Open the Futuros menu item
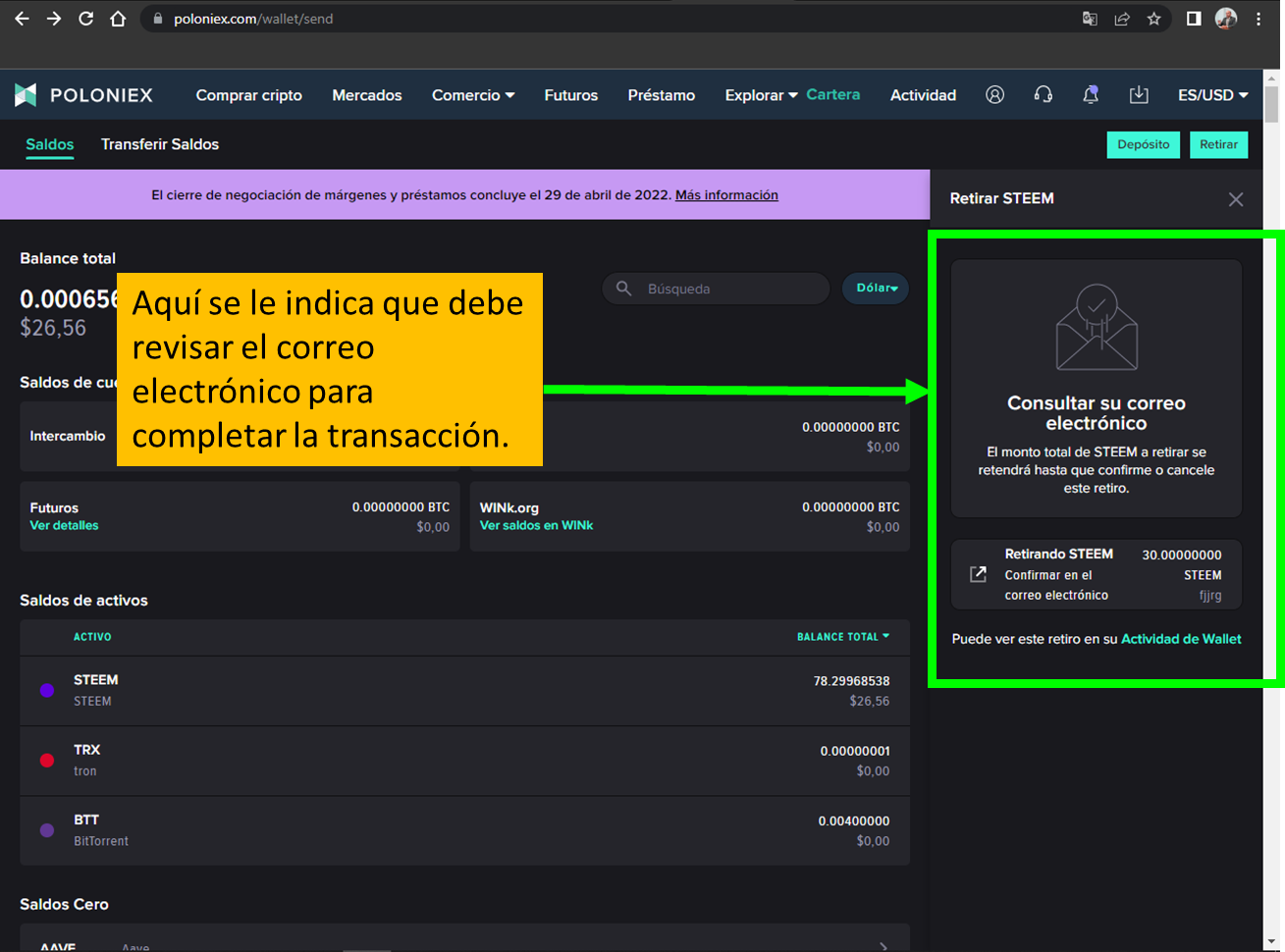Screen dimensions: 1285x952 [x=571, y=95]
